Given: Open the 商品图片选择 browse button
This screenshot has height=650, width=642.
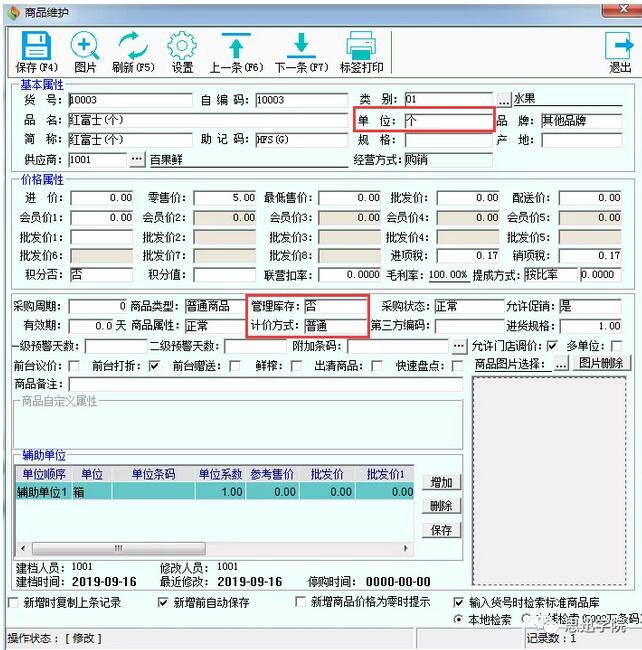Looking at the screenshot, I should pyautogui.click(x=562, y=365).
